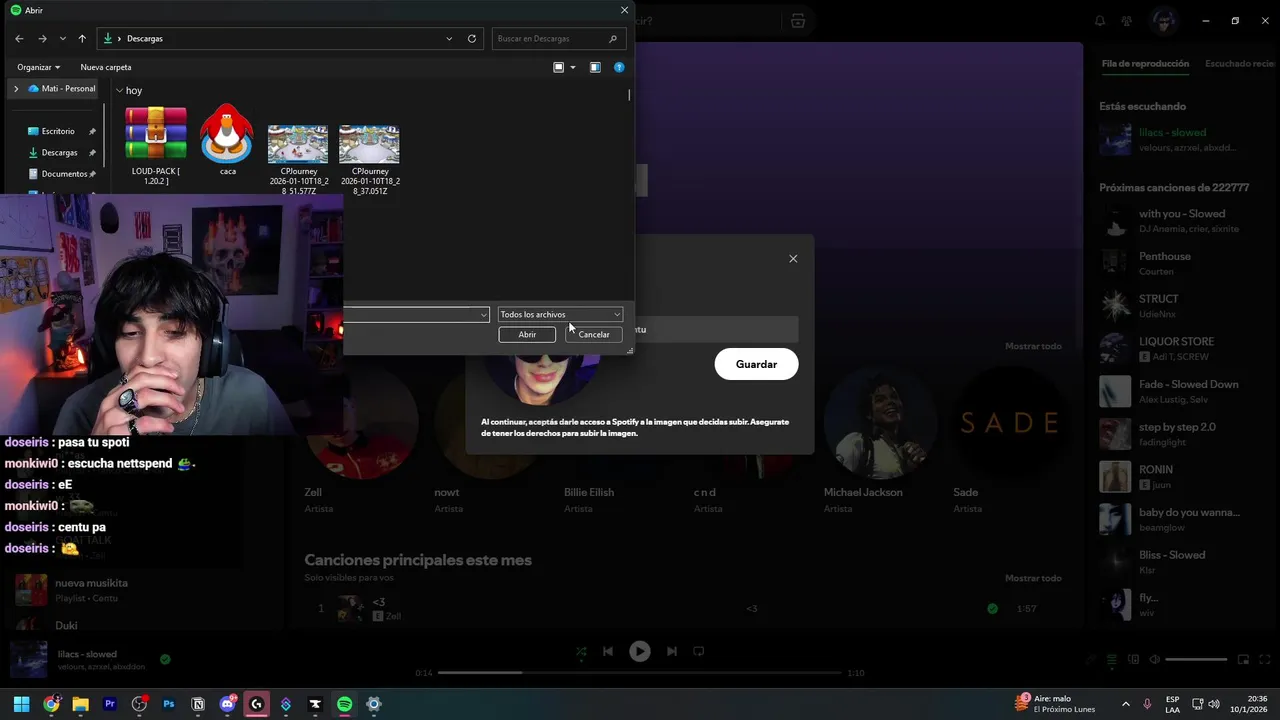Expand the Mati - Personal tree node

click(16, 89)
